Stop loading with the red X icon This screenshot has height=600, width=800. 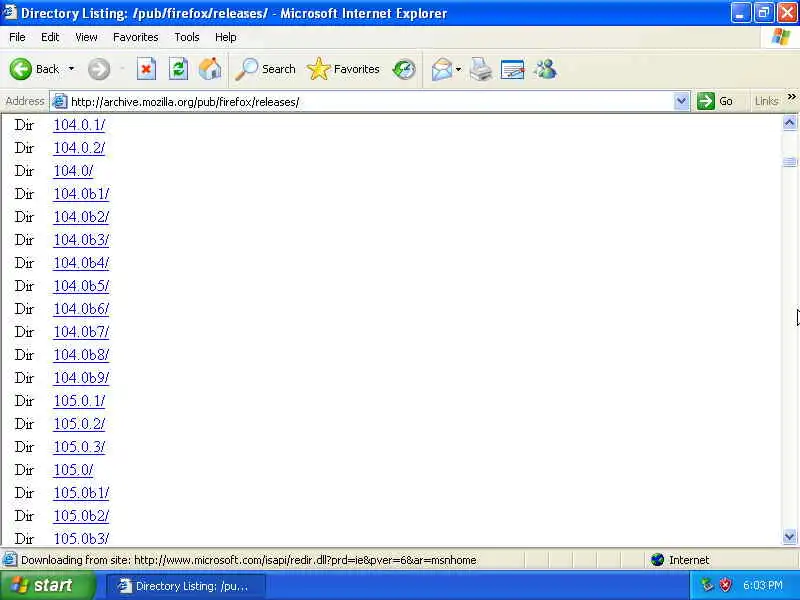click(x=146, y=69)
